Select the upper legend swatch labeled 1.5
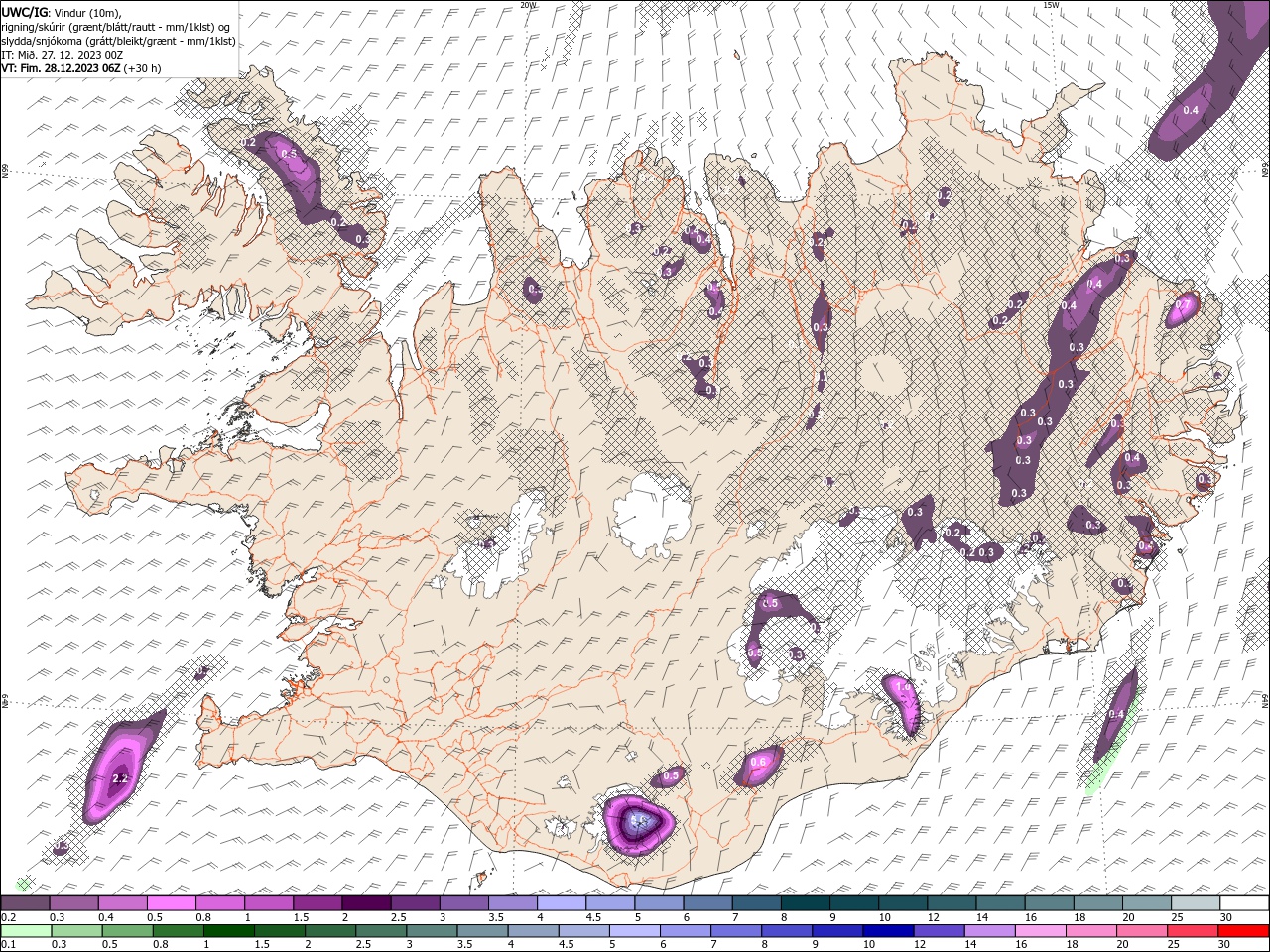Viewport: 1270px width, 952px height. click(x=317, y=902)
